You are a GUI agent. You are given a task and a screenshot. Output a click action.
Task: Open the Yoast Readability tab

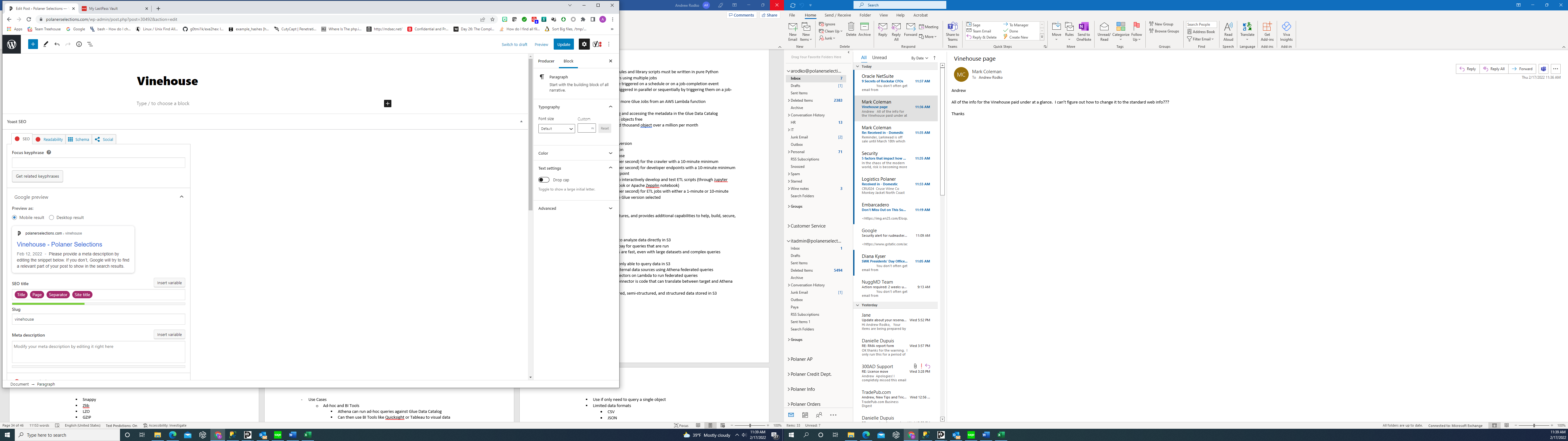tap(49, 139)
